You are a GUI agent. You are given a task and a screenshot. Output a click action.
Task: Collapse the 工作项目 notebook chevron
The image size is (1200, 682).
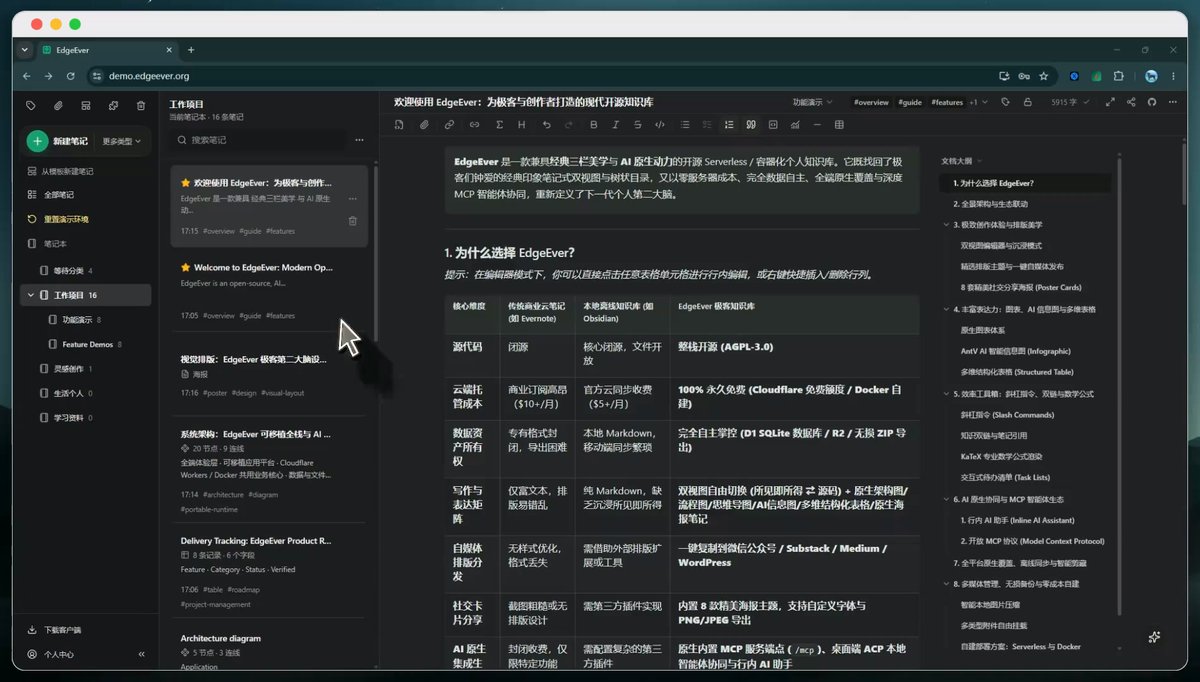click(31, 295)
